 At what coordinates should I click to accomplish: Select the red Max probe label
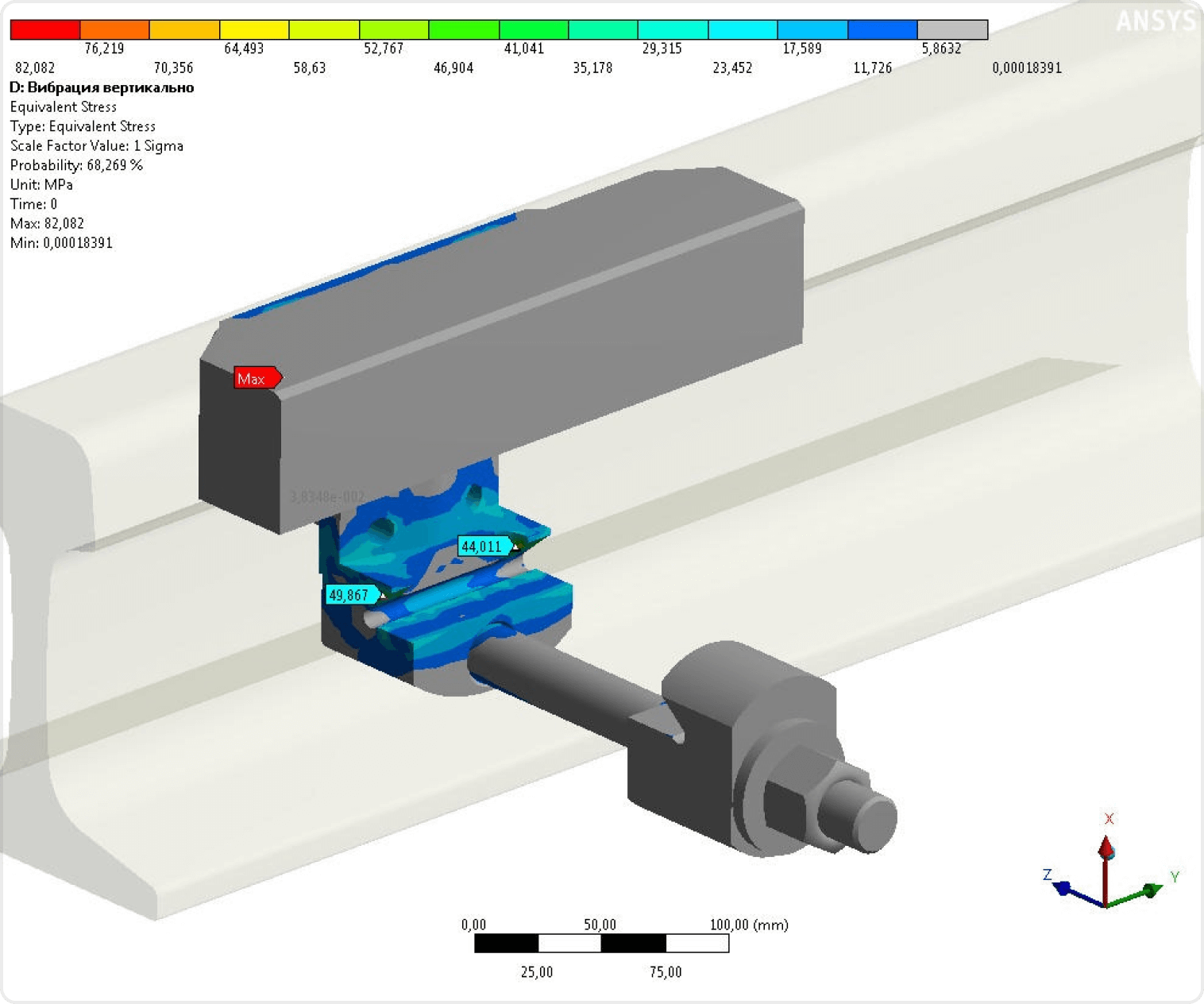[257, 378]
